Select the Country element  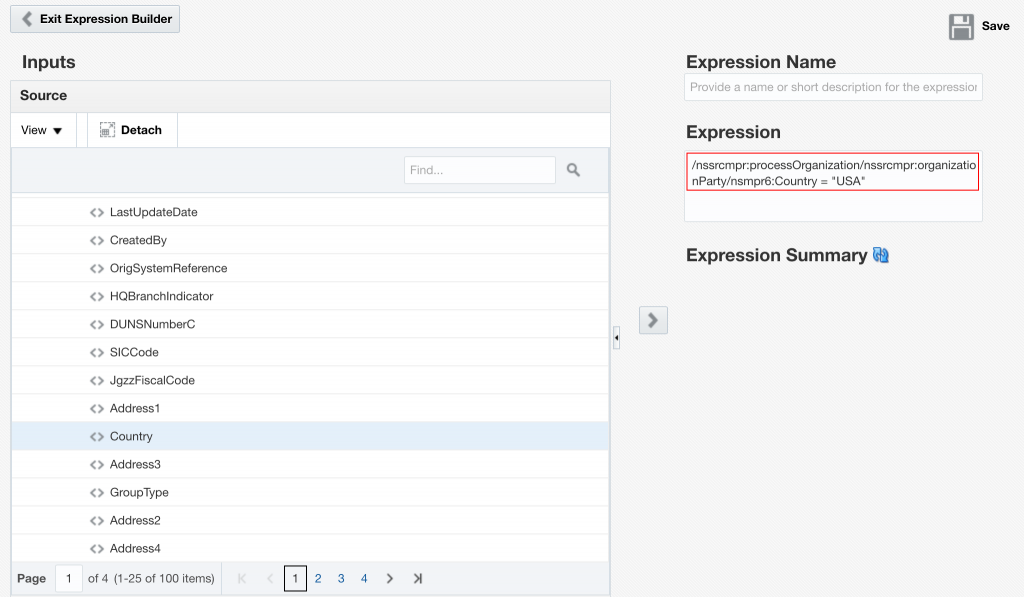(x=131, y=436)
